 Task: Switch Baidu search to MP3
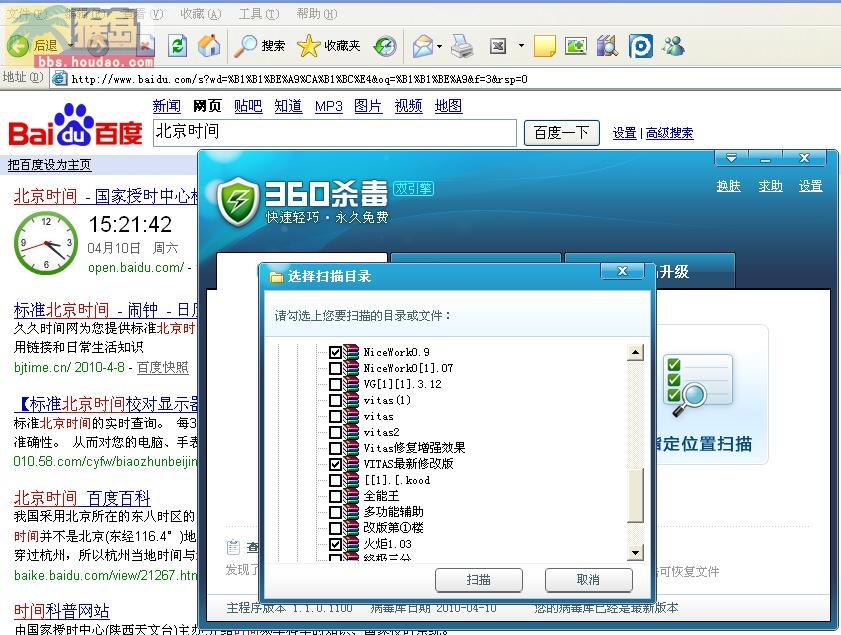point(328,106)
